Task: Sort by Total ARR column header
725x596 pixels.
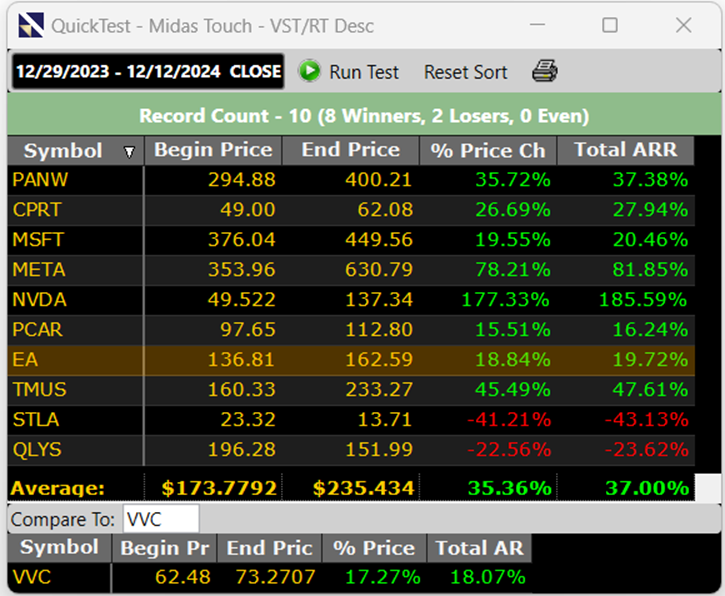Action: pyautogui.click(x=625, y=151)
